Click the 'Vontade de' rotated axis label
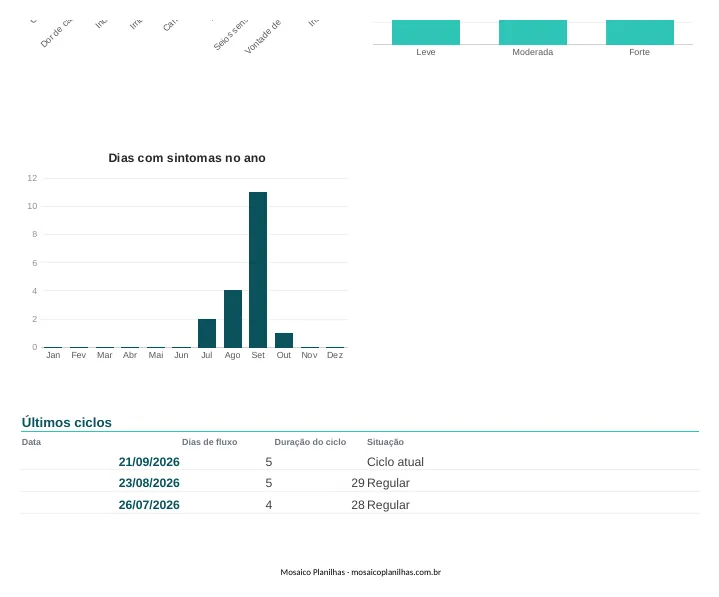 [262, 37]
